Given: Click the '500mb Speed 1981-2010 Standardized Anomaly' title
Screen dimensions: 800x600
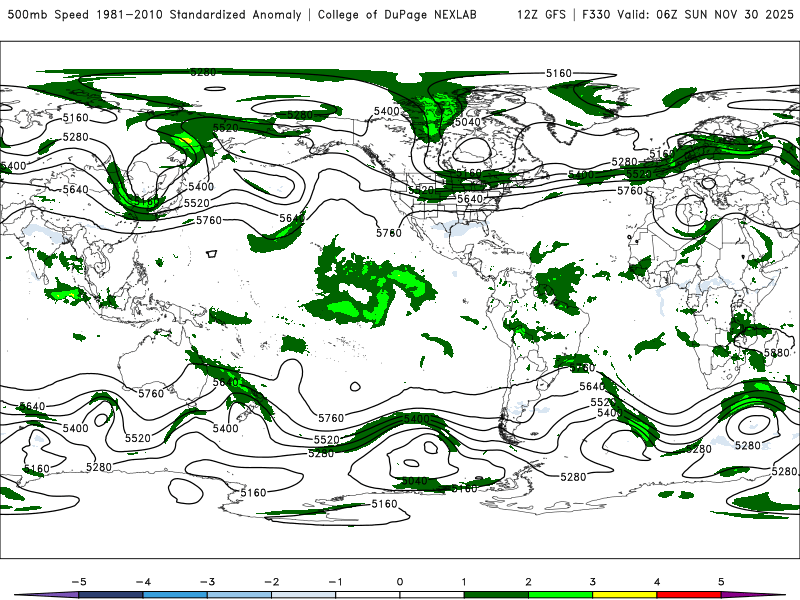Looking at the screenshot, I should point(155,14).
